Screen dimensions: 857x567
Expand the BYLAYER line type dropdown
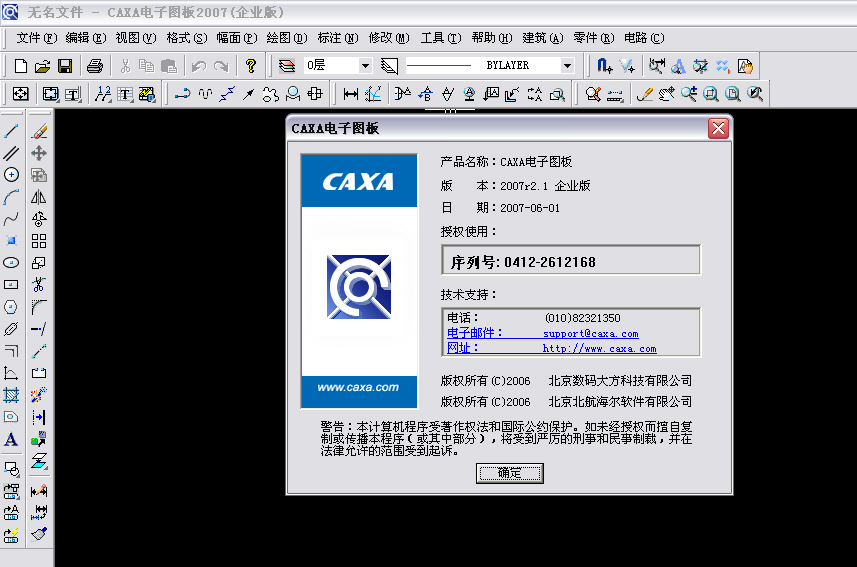[x=567, y=66]
